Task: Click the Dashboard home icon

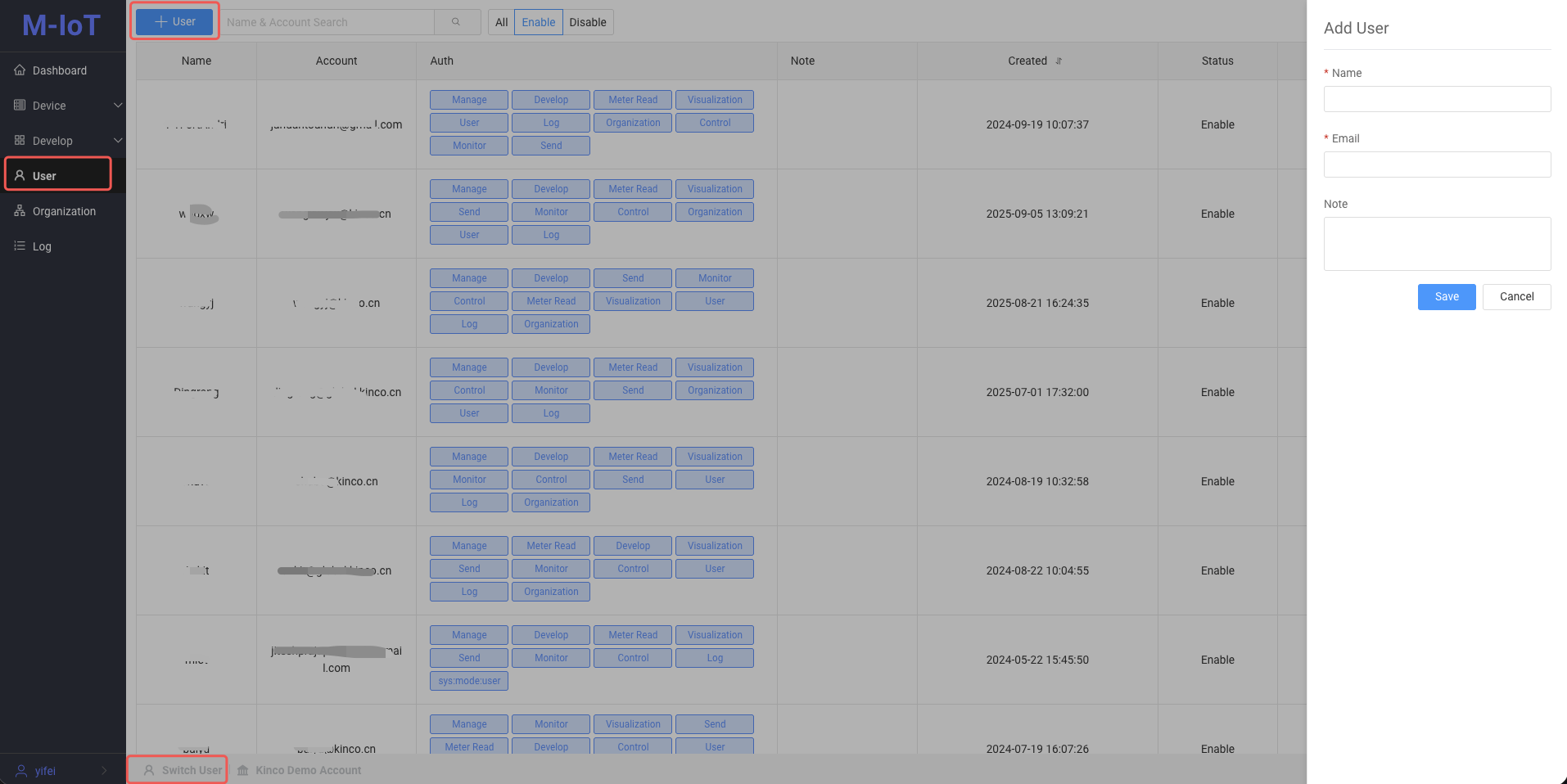Action: pyautogui.click(x=20, y=70)
